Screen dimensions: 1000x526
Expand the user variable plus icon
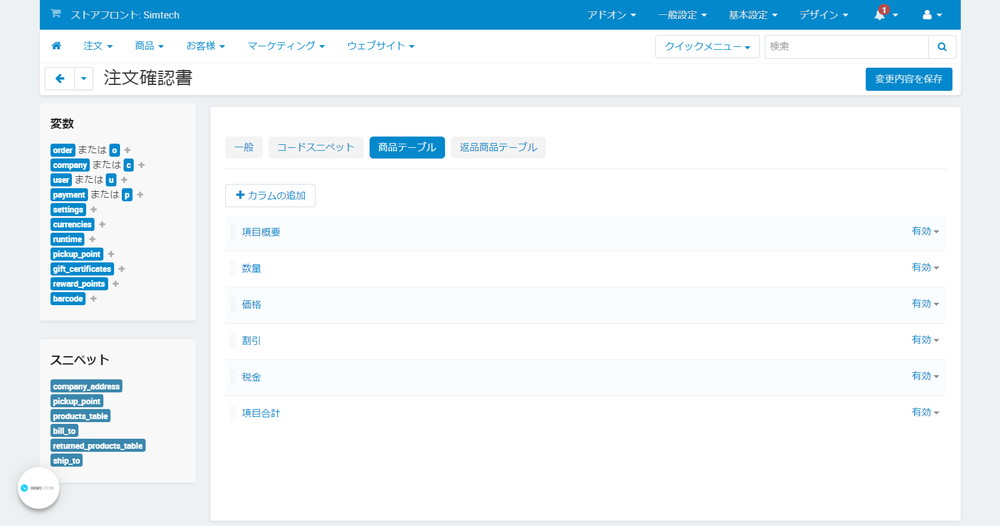[124, 180]
